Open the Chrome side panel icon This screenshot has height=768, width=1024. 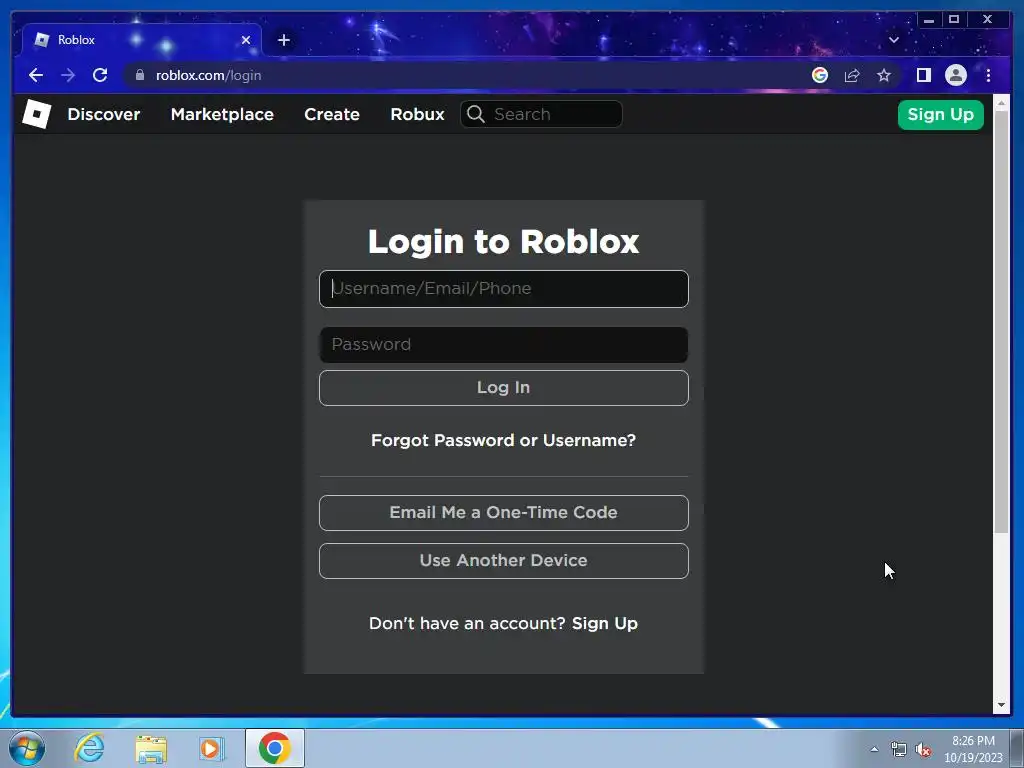(x=923, y=75)
